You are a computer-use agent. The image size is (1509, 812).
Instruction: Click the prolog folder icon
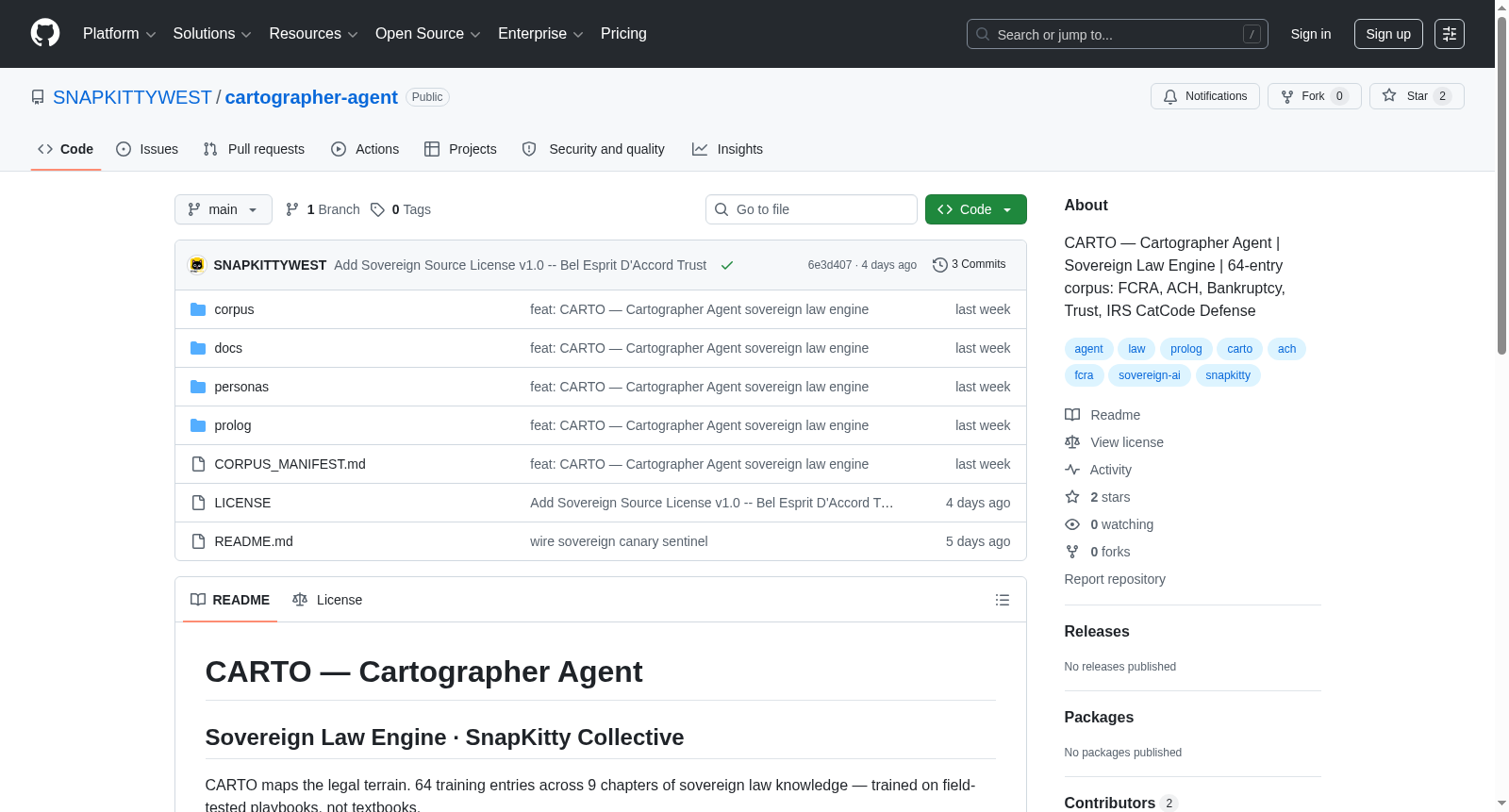point(198,425)
